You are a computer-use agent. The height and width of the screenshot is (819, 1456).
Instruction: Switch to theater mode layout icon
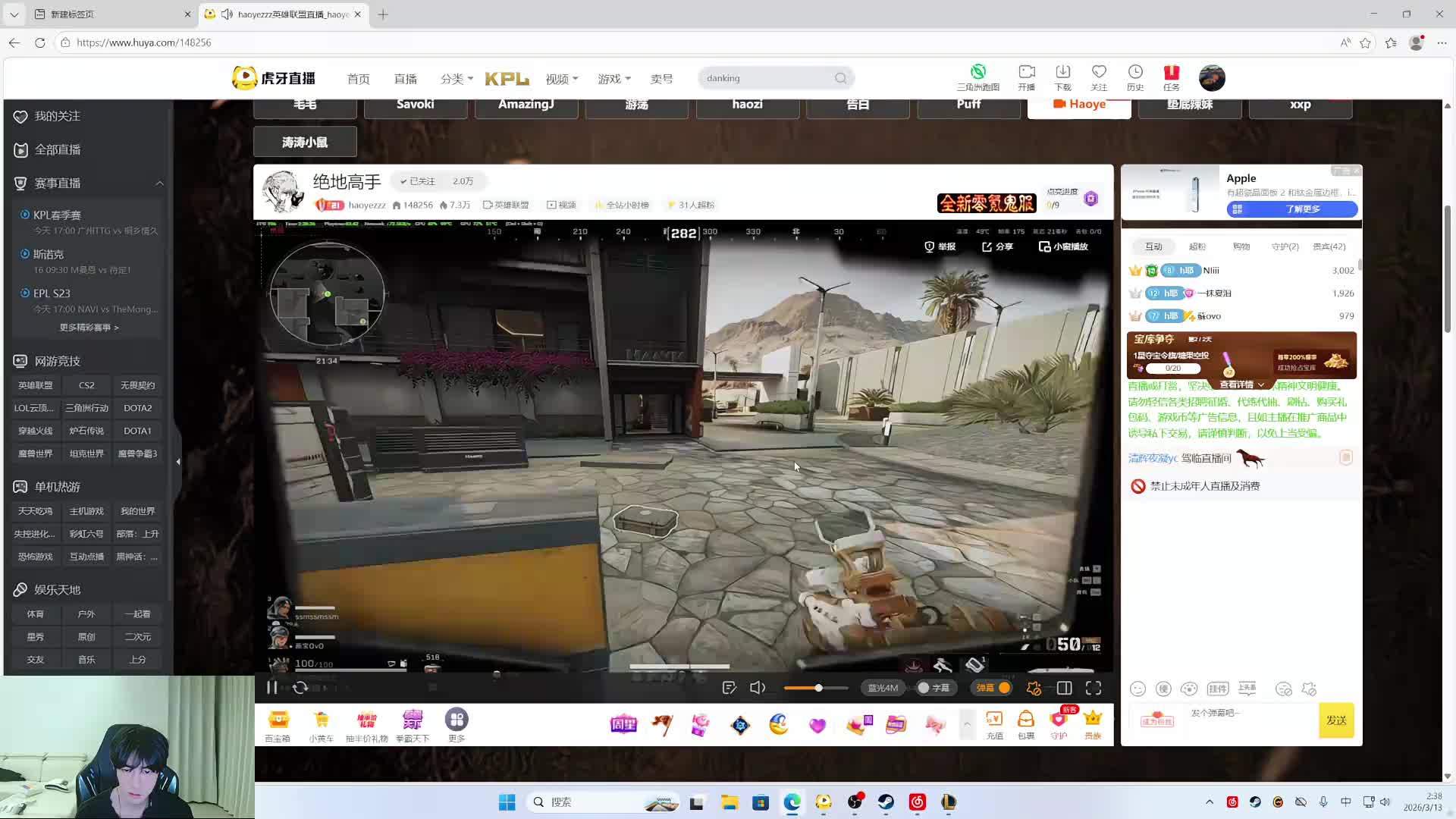click(1064, 688)
